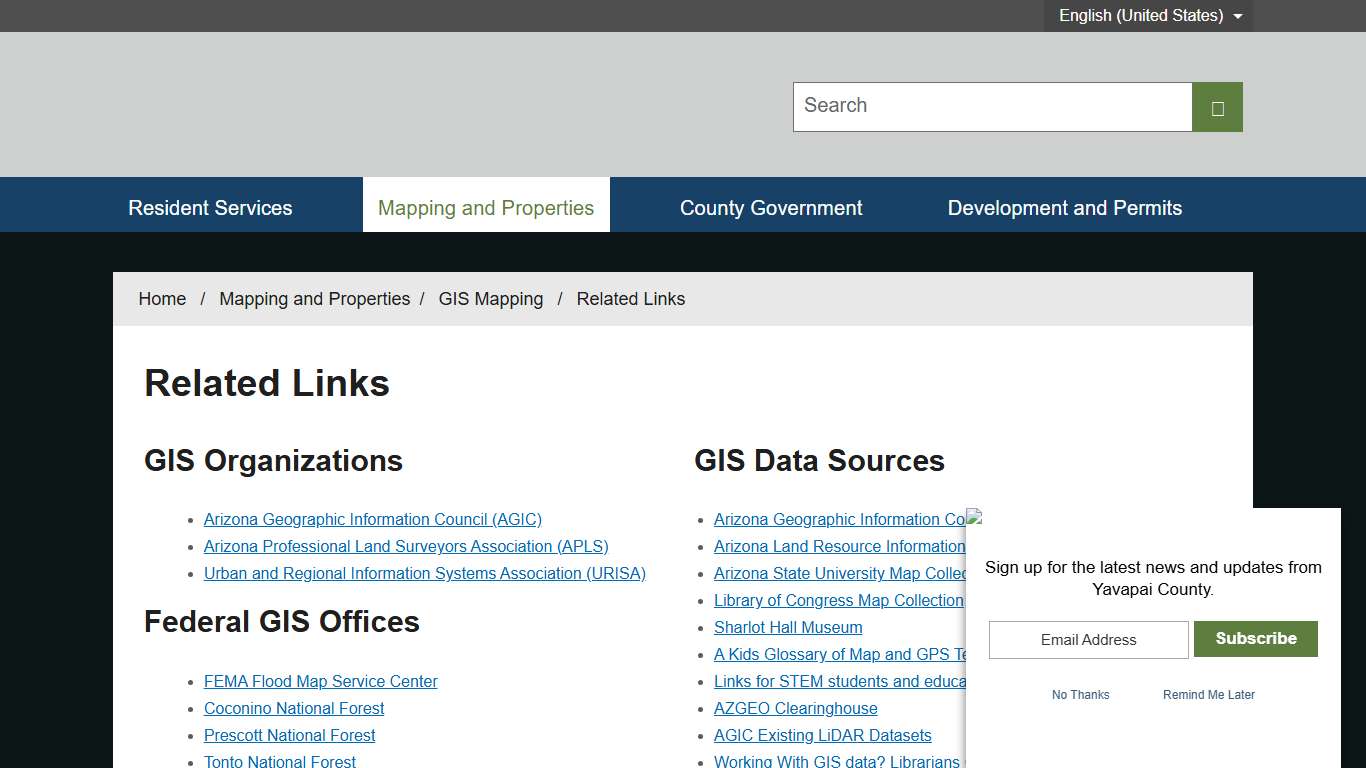Image resolution: width=1366 pixels, height=768 pixels.
Task: Click the Home breadcrumb link
Action: [x=162, y=298]
